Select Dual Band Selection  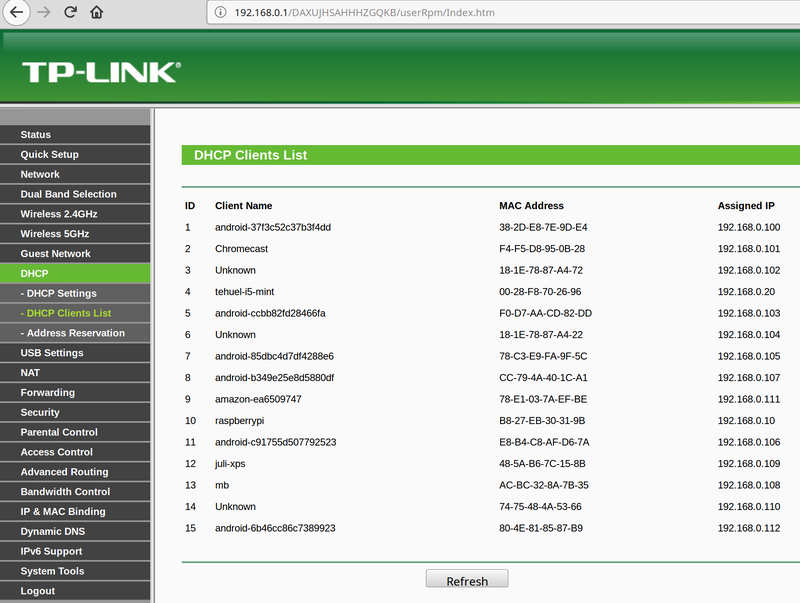tap(75, 194)
